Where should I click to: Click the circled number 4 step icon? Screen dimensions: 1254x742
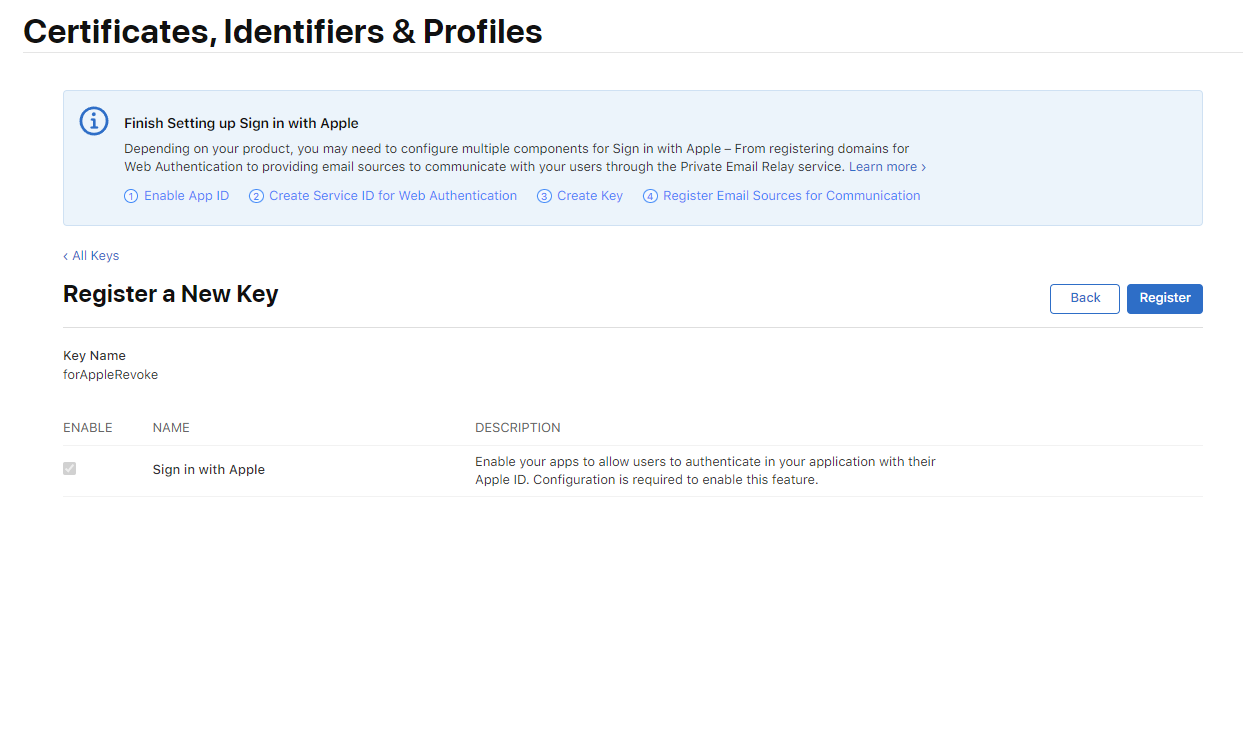[x=650, y=196]
